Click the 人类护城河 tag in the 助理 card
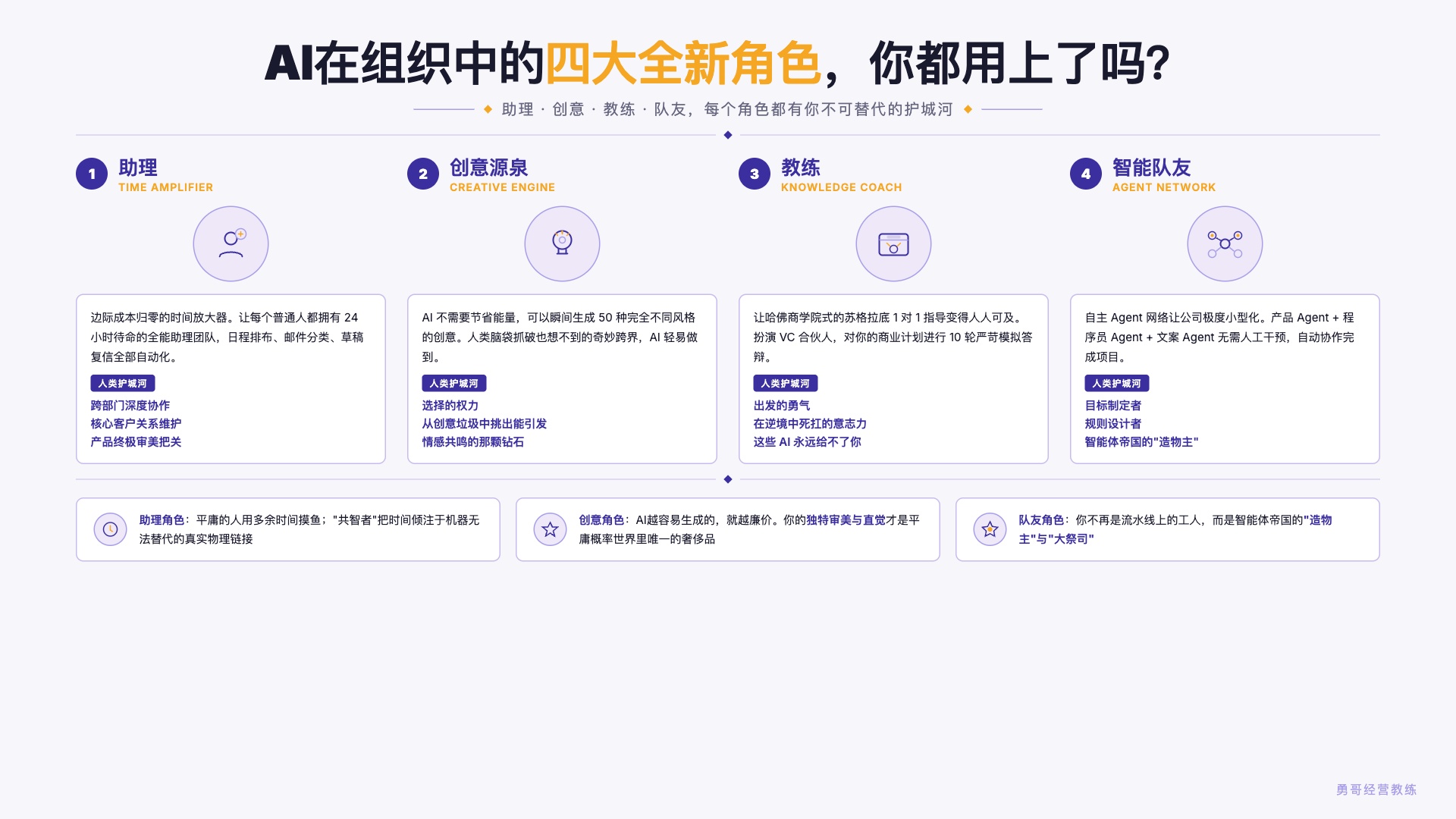 point(123,384)
